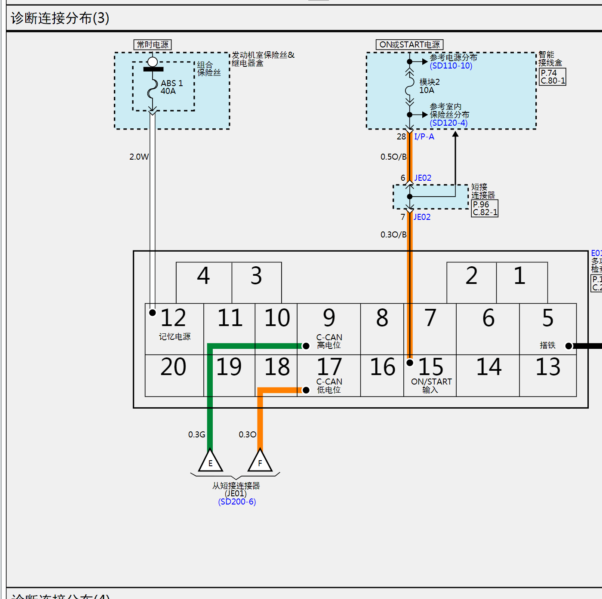Screen dimensions: 602x599
Task: Click connector pin 16
Action: point(382,376)
